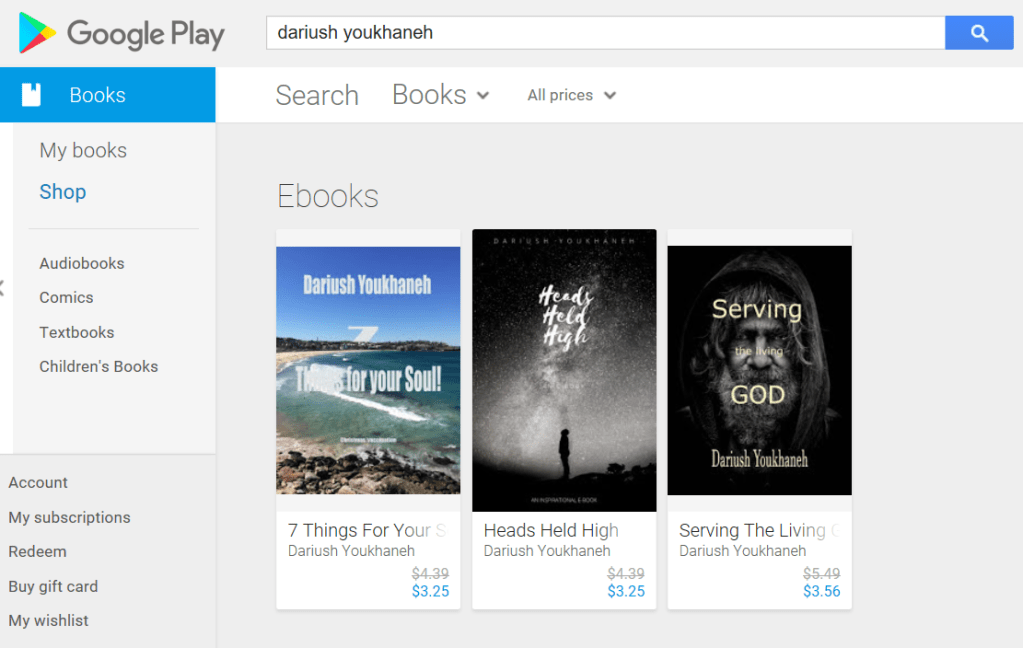Image resolution: width=1023 pixels, height=648 pixels.
Task: Click the Redeem link
Action: [37, 551]
